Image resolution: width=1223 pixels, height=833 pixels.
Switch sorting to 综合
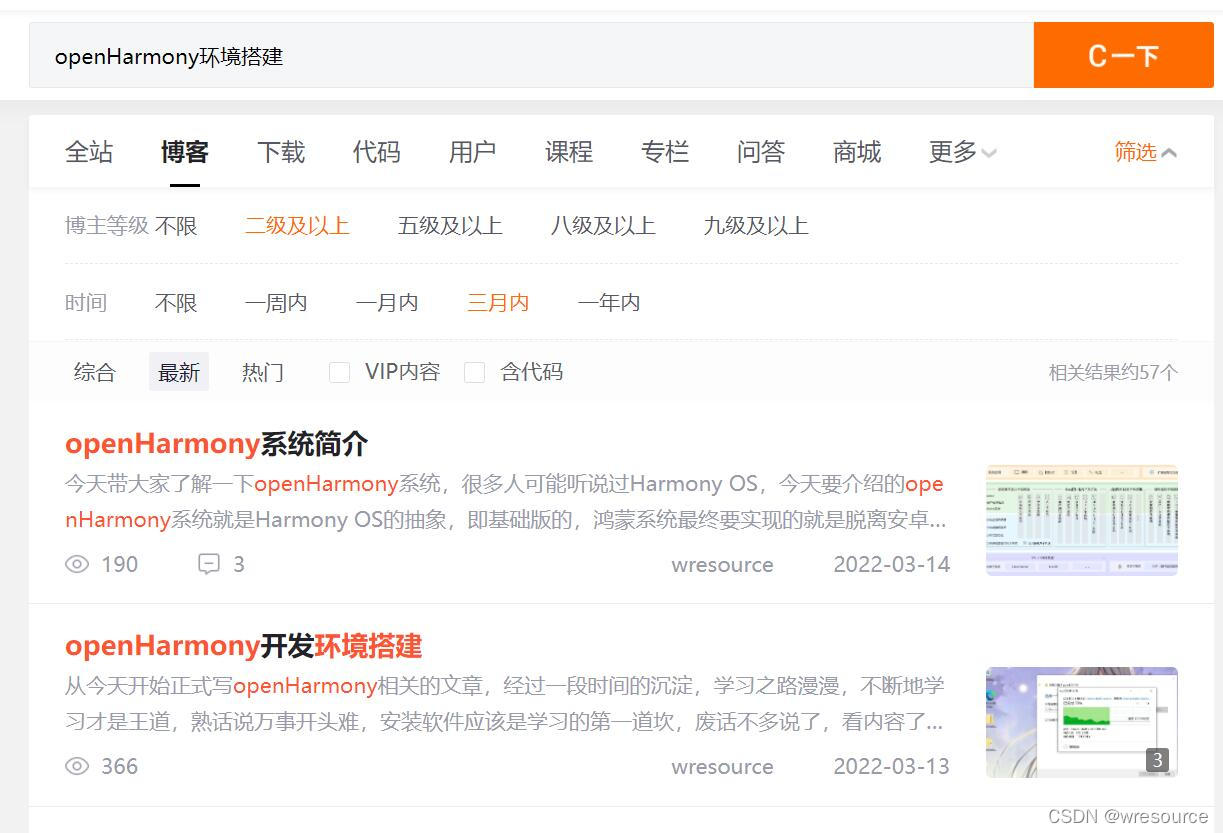point(94,371)
